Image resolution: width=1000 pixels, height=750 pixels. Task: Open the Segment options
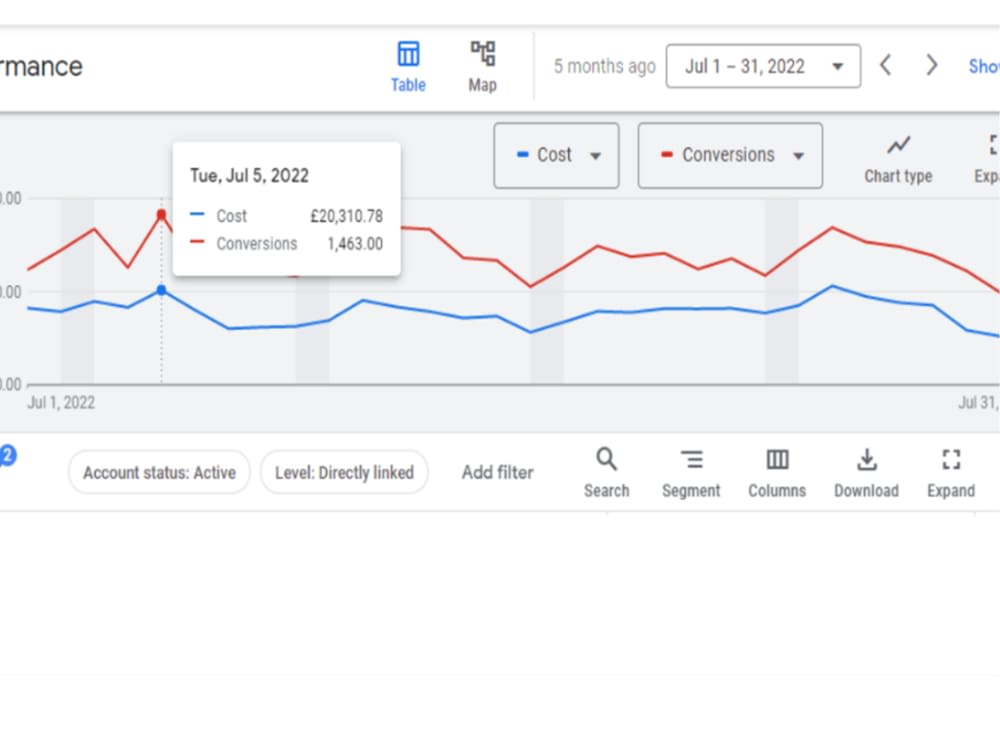tap(691, 473)
